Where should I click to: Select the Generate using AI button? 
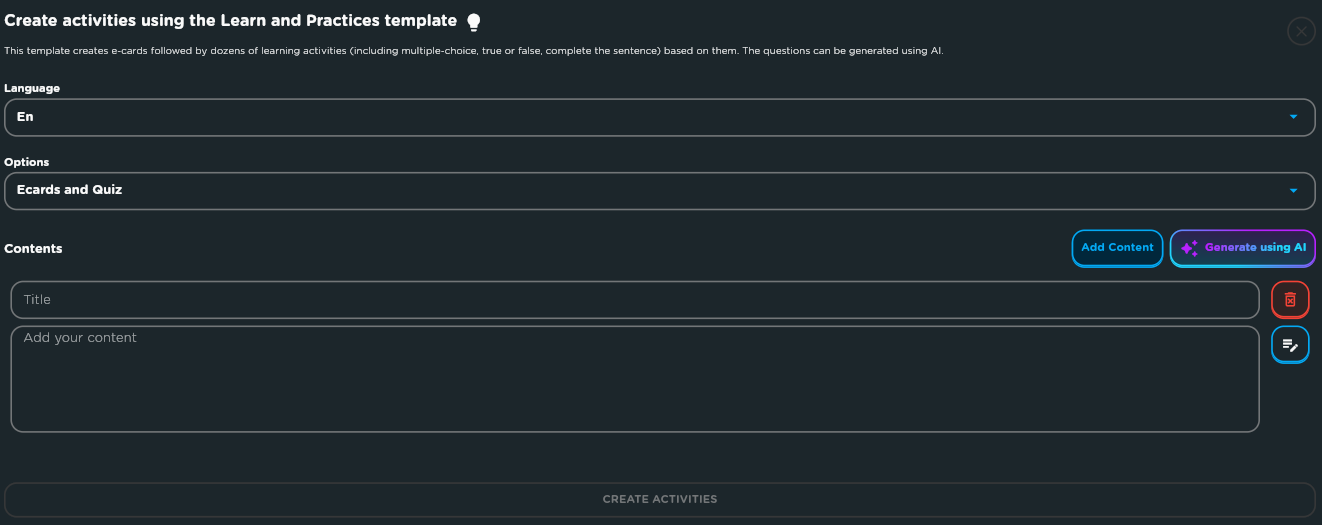[1243, 248]
